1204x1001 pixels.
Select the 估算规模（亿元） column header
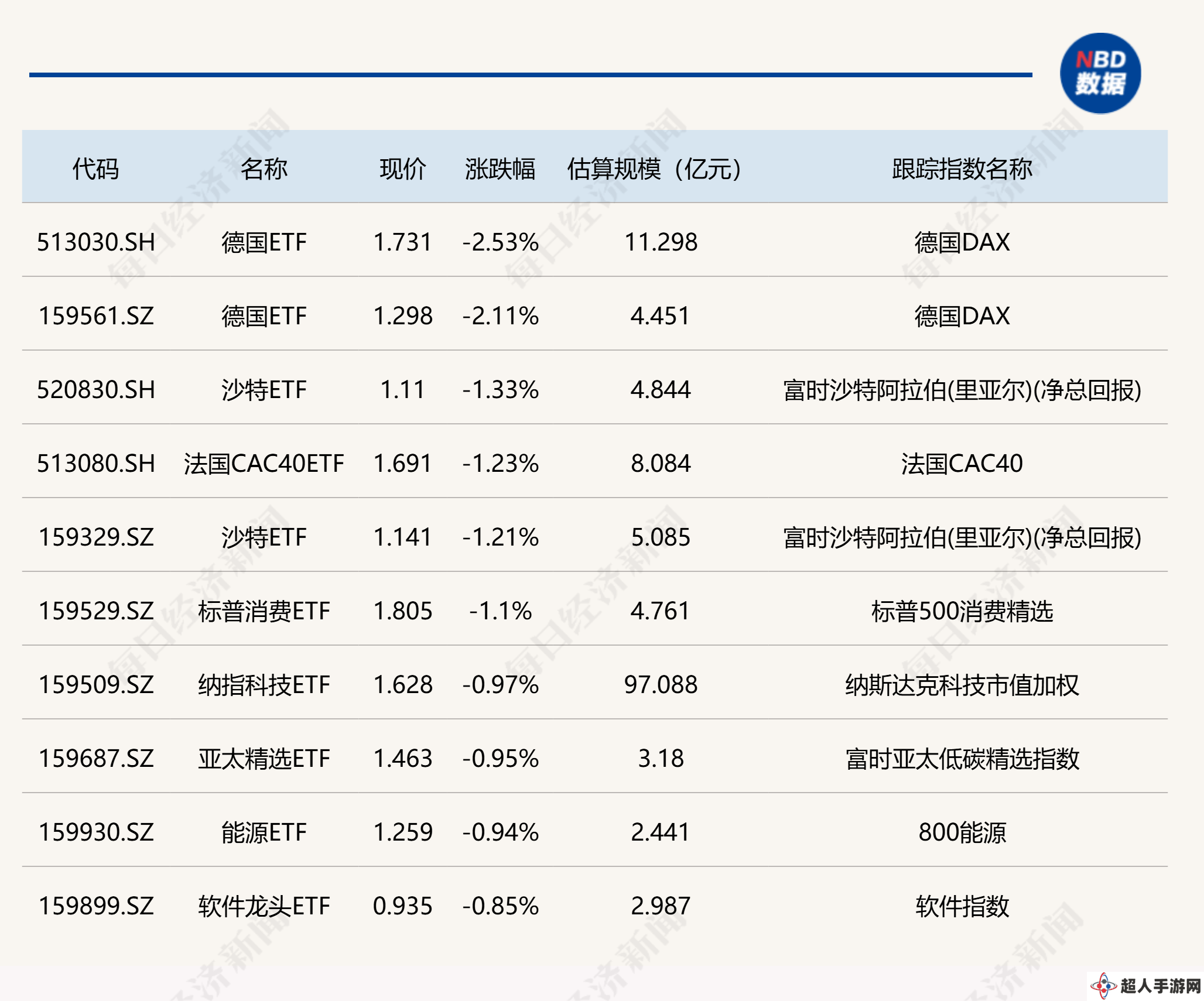654,169
